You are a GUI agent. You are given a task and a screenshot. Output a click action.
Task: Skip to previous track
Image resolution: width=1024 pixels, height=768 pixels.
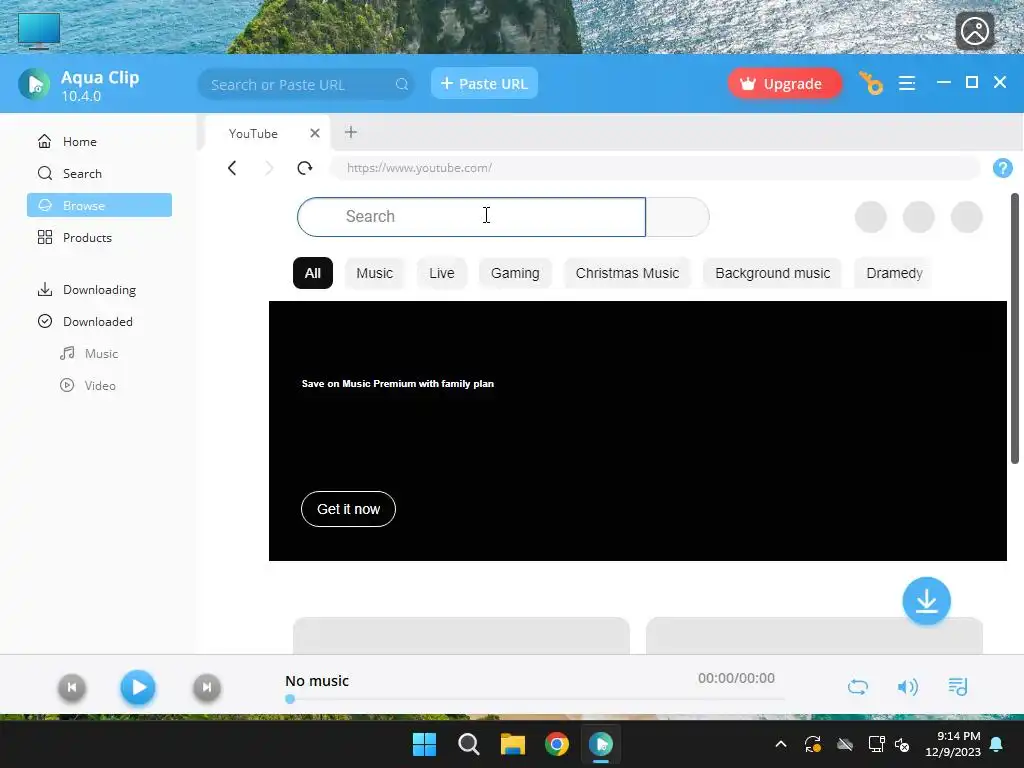72,687
